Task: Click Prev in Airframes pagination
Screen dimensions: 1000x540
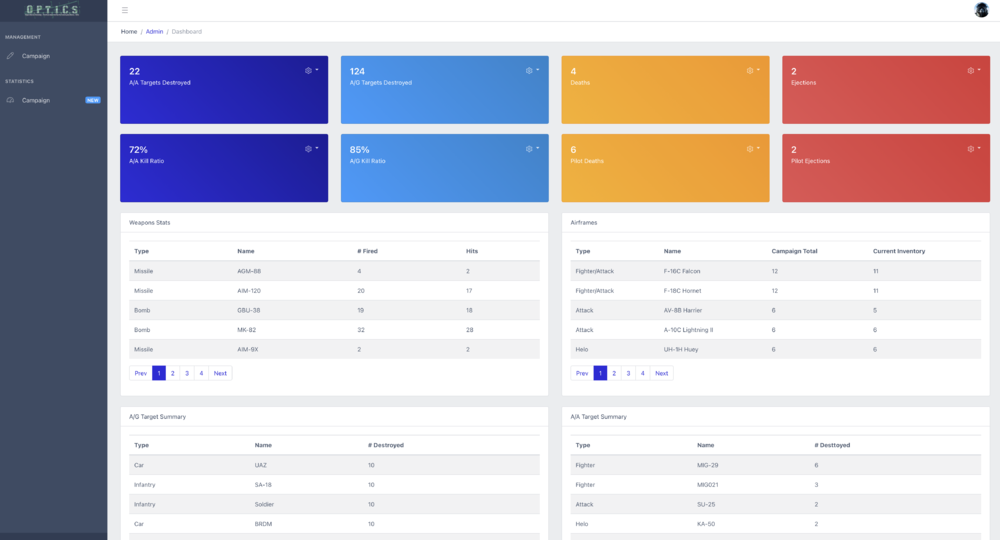Action: point(582,373)
